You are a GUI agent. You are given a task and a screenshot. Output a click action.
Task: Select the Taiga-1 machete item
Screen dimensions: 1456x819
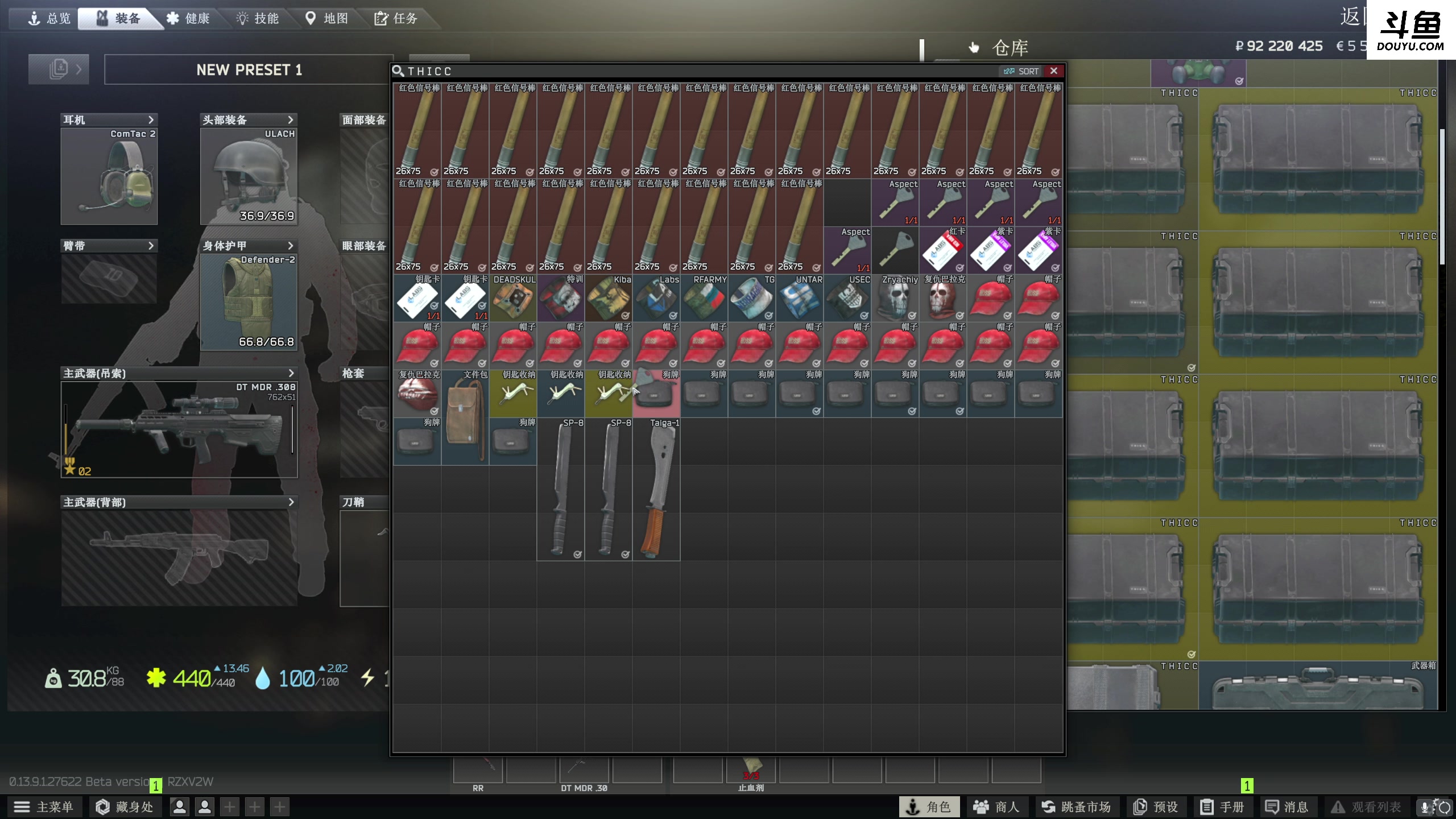coord(656,490)
